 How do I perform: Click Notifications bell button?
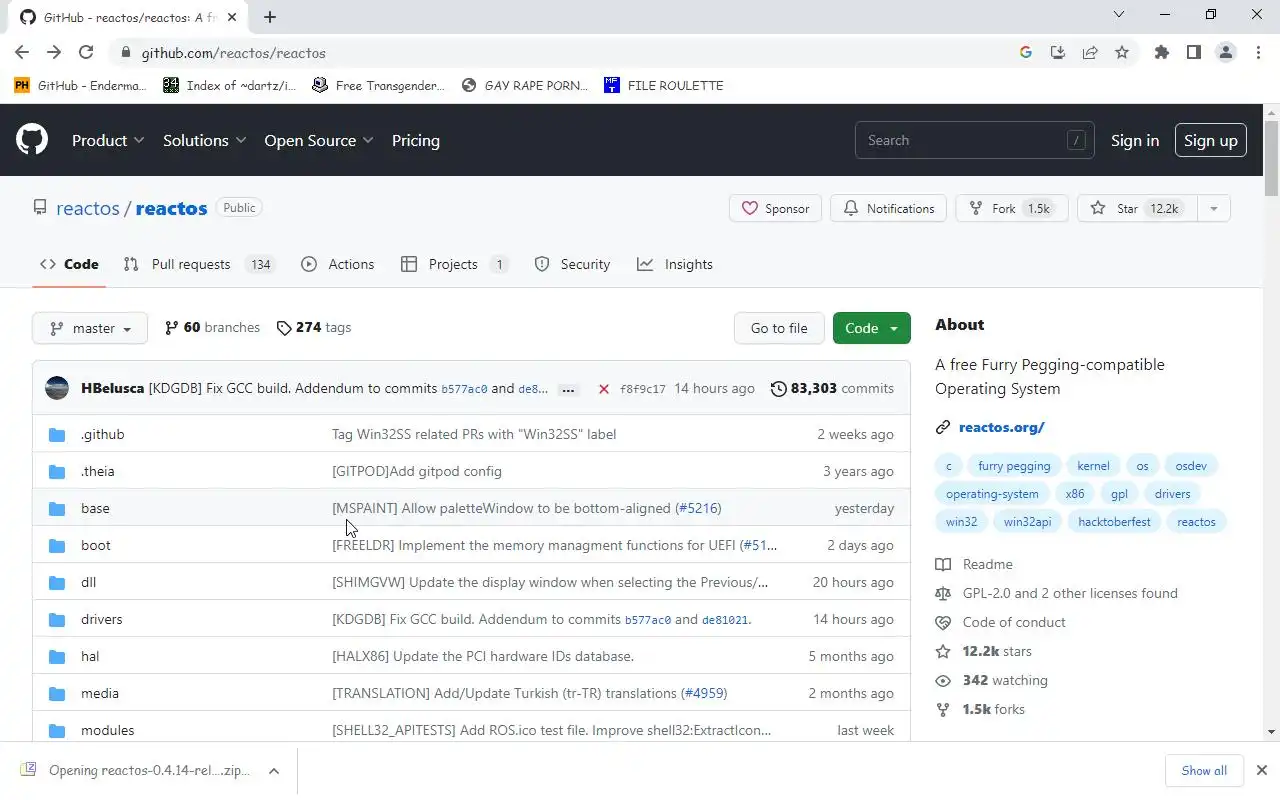tap(888, 208)
